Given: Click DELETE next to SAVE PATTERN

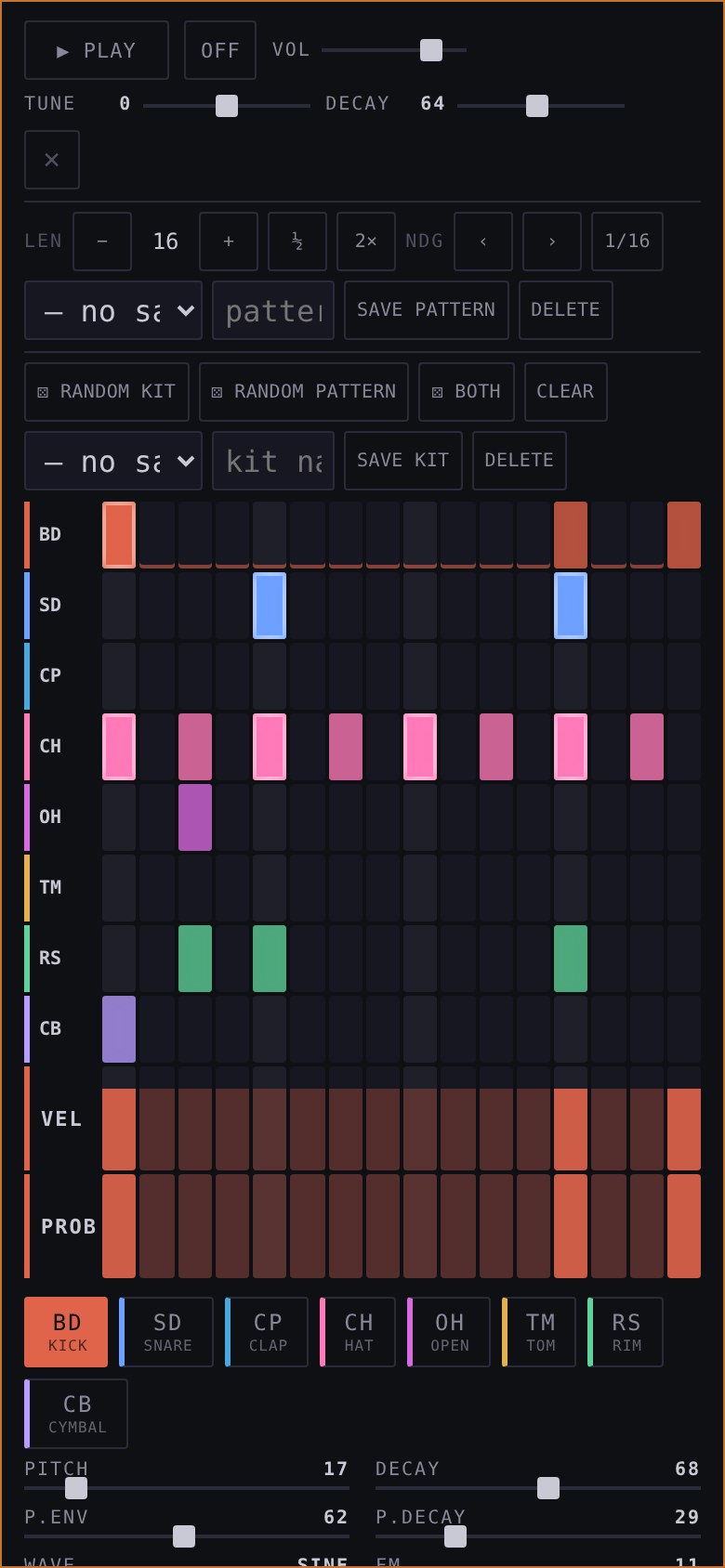Looking at the screenshot, I should click(x=565, y=310).
